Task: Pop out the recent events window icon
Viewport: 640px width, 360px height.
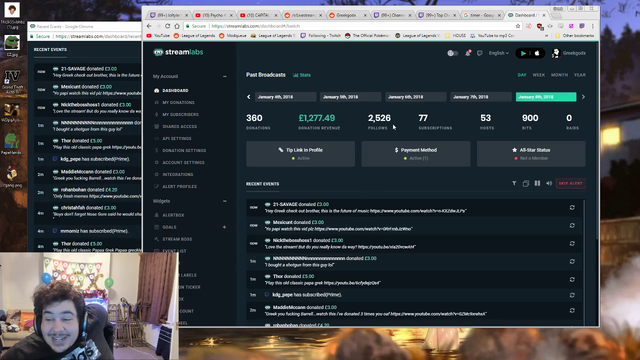Action: coord(526,184)
